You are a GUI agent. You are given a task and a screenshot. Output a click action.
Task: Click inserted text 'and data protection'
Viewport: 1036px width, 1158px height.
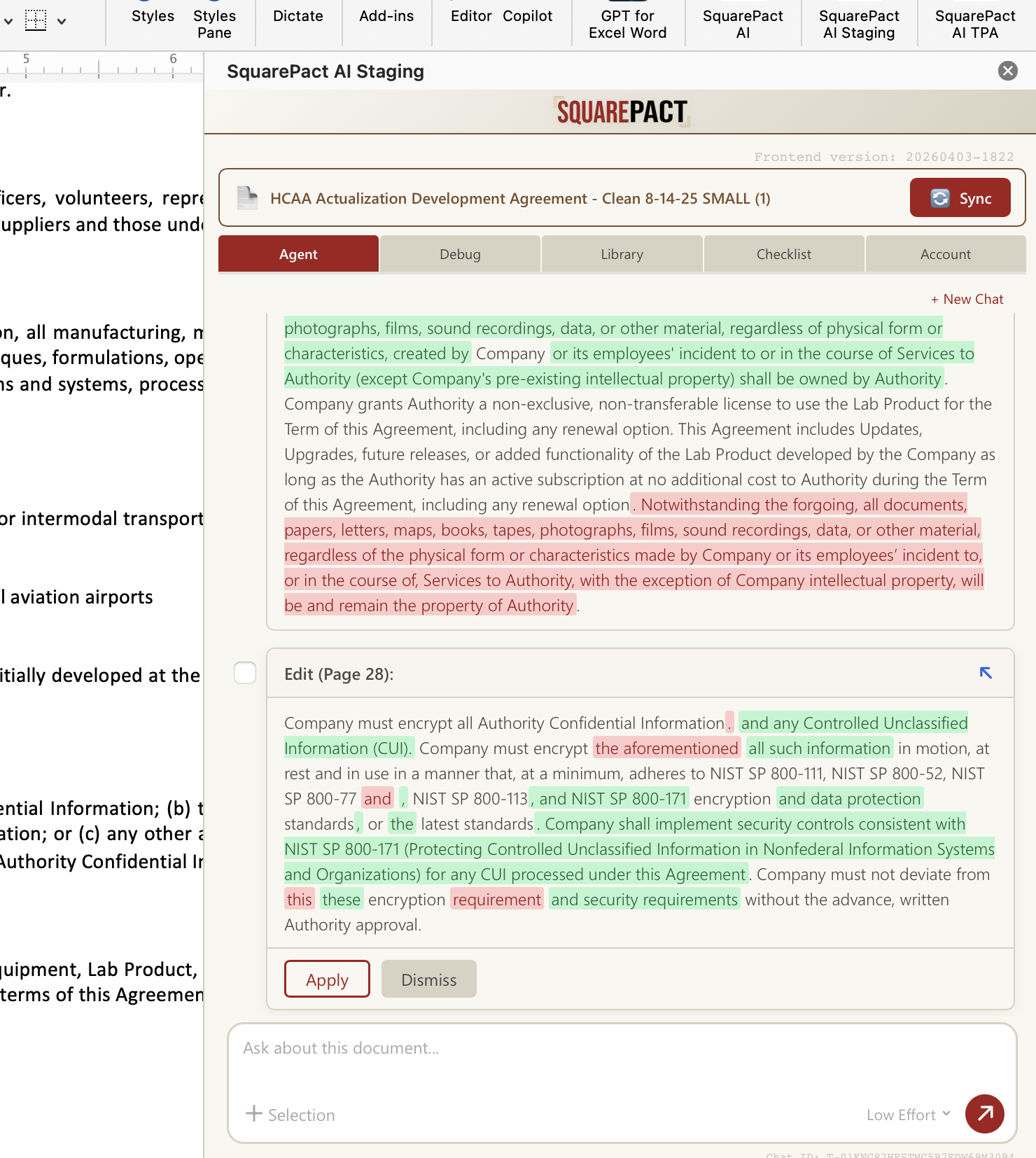click(850, 799)
